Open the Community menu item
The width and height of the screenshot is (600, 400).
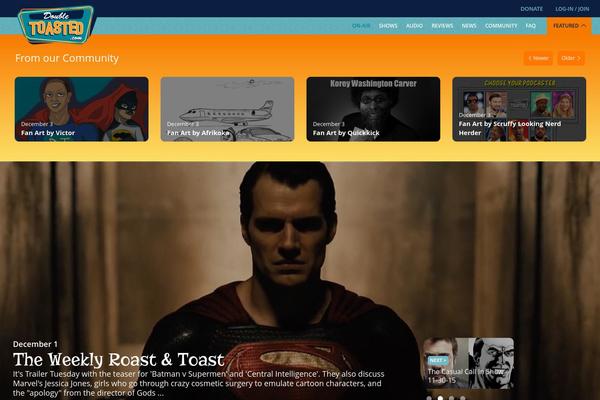point(501,26)
